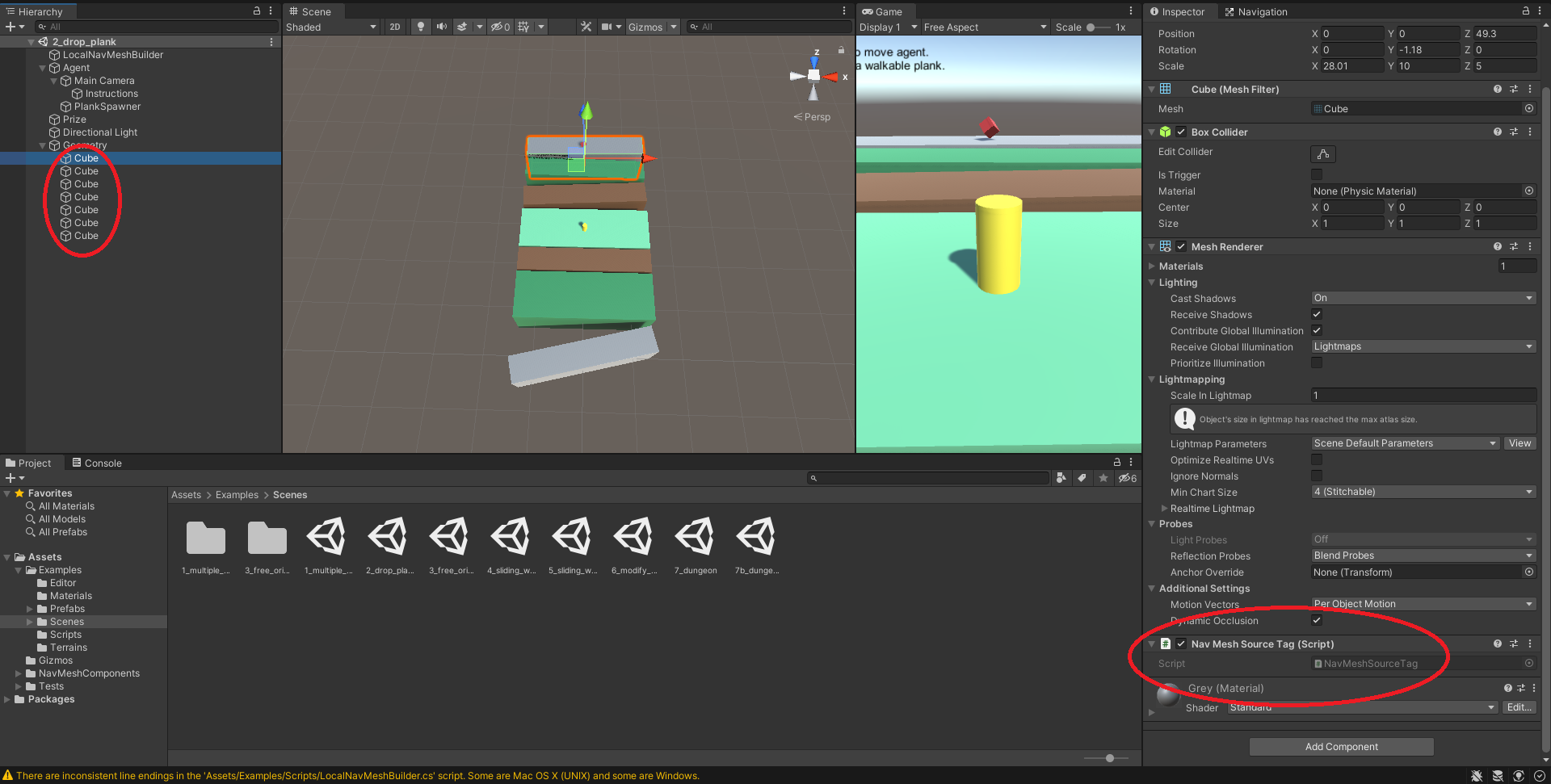Open scene tools wrench icon

point(586,27)
